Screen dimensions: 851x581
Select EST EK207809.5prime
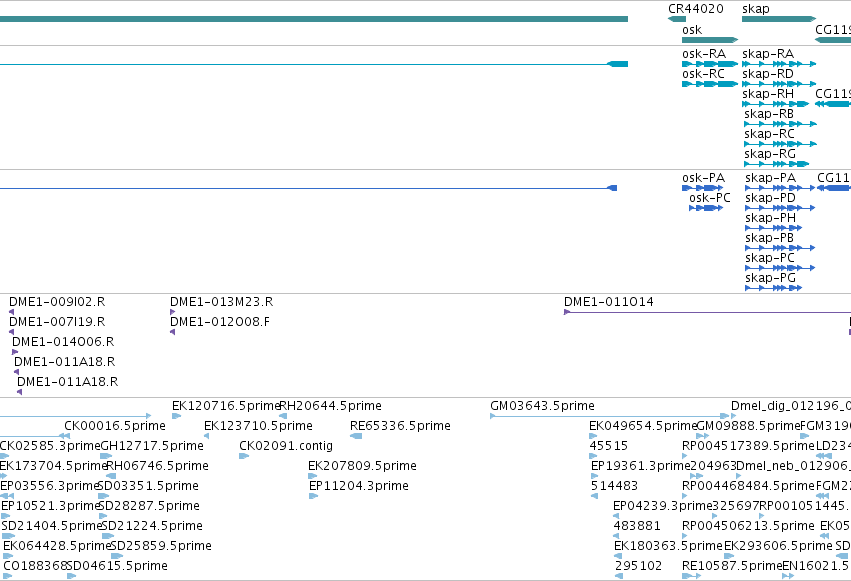(x=313, y=476)
